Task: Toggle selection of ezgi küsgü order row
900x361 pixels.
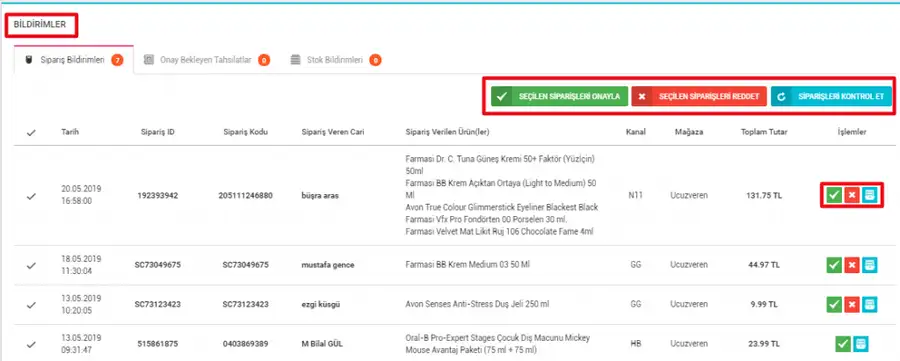Action: pos(32,305)
